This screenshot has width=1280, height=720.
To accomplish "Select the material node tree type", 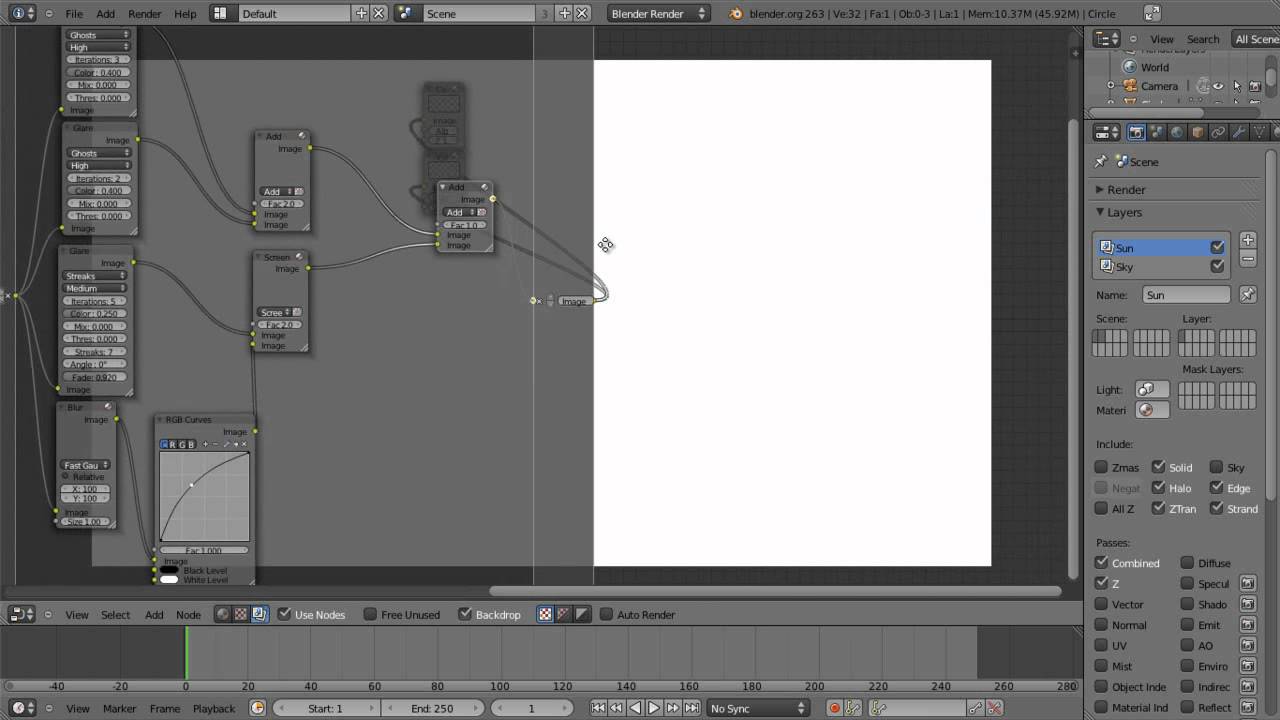I will [x=223, y=614].
